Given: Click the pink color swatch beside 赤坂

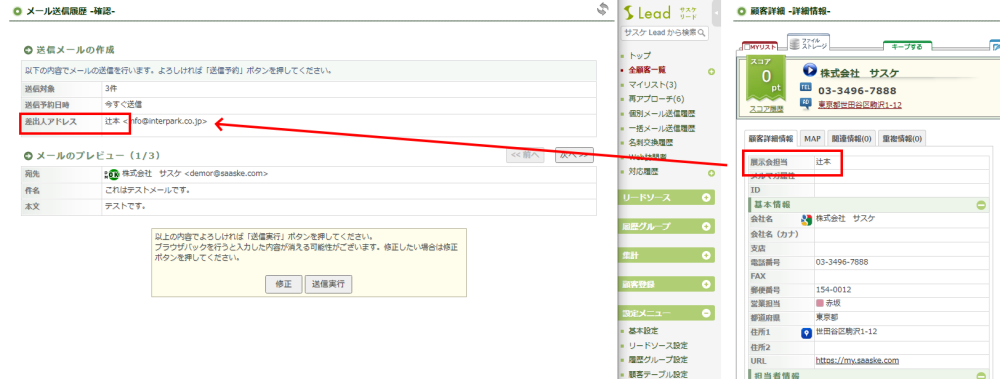Looking at the screenshot, I should (x=820, y=304).
